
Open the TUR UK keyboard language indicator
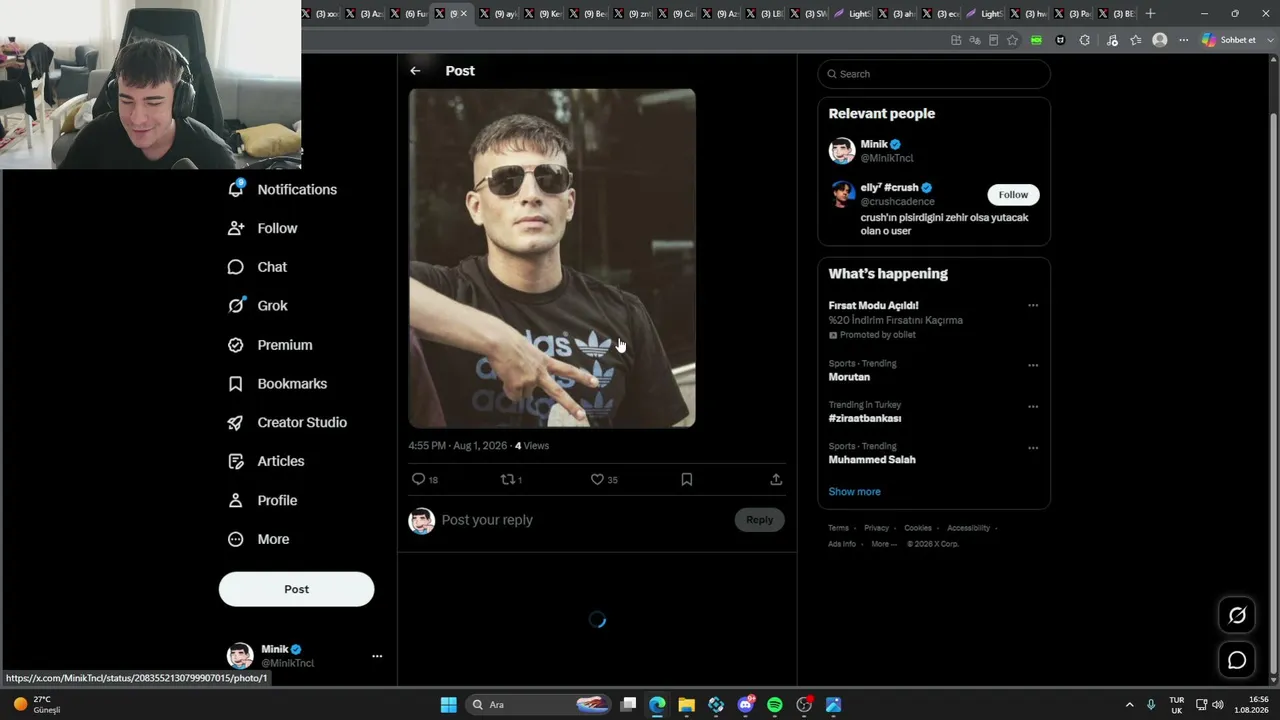1177,705
